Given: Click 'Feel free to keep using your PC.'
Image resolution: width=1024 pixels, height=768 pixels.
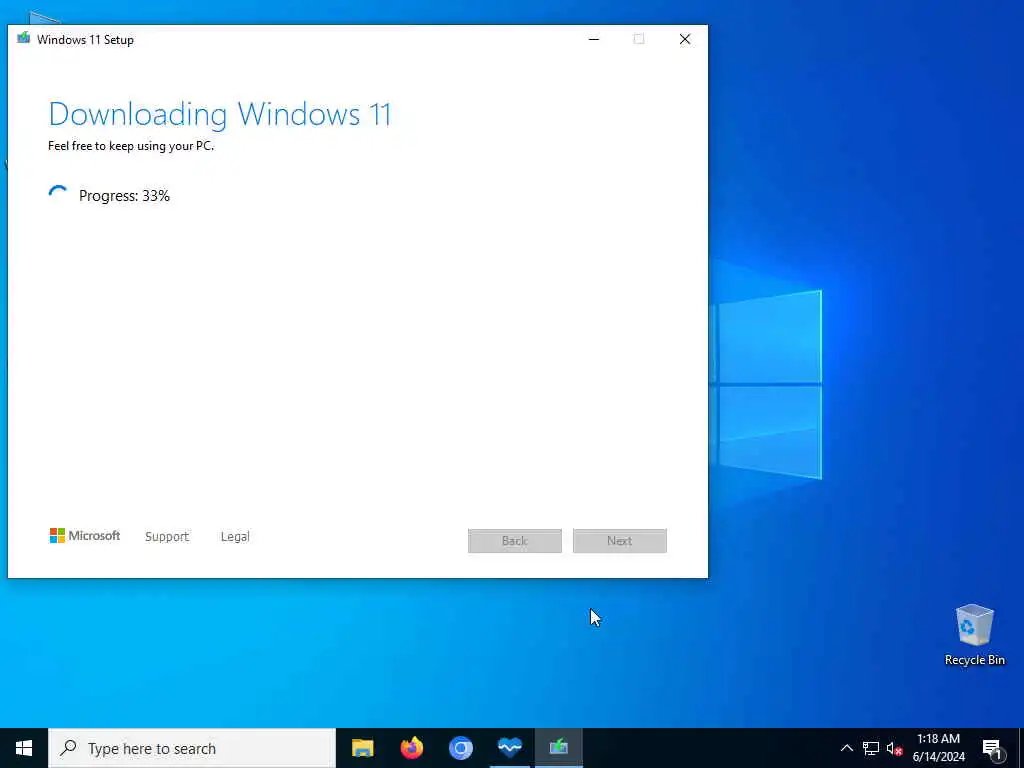Looking at the screenshot, I should [x=131, y=146].
